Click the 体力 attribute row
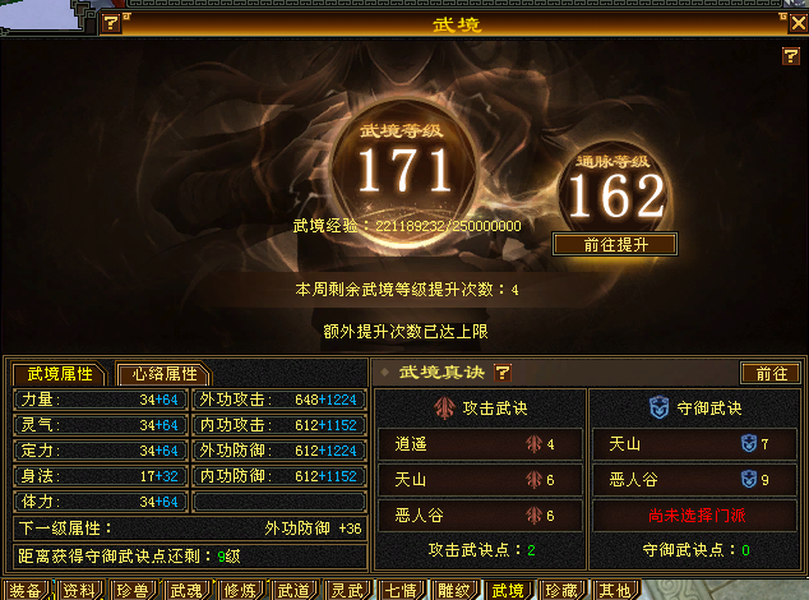Viewport: 809px width, 600px height. [99, 501]
